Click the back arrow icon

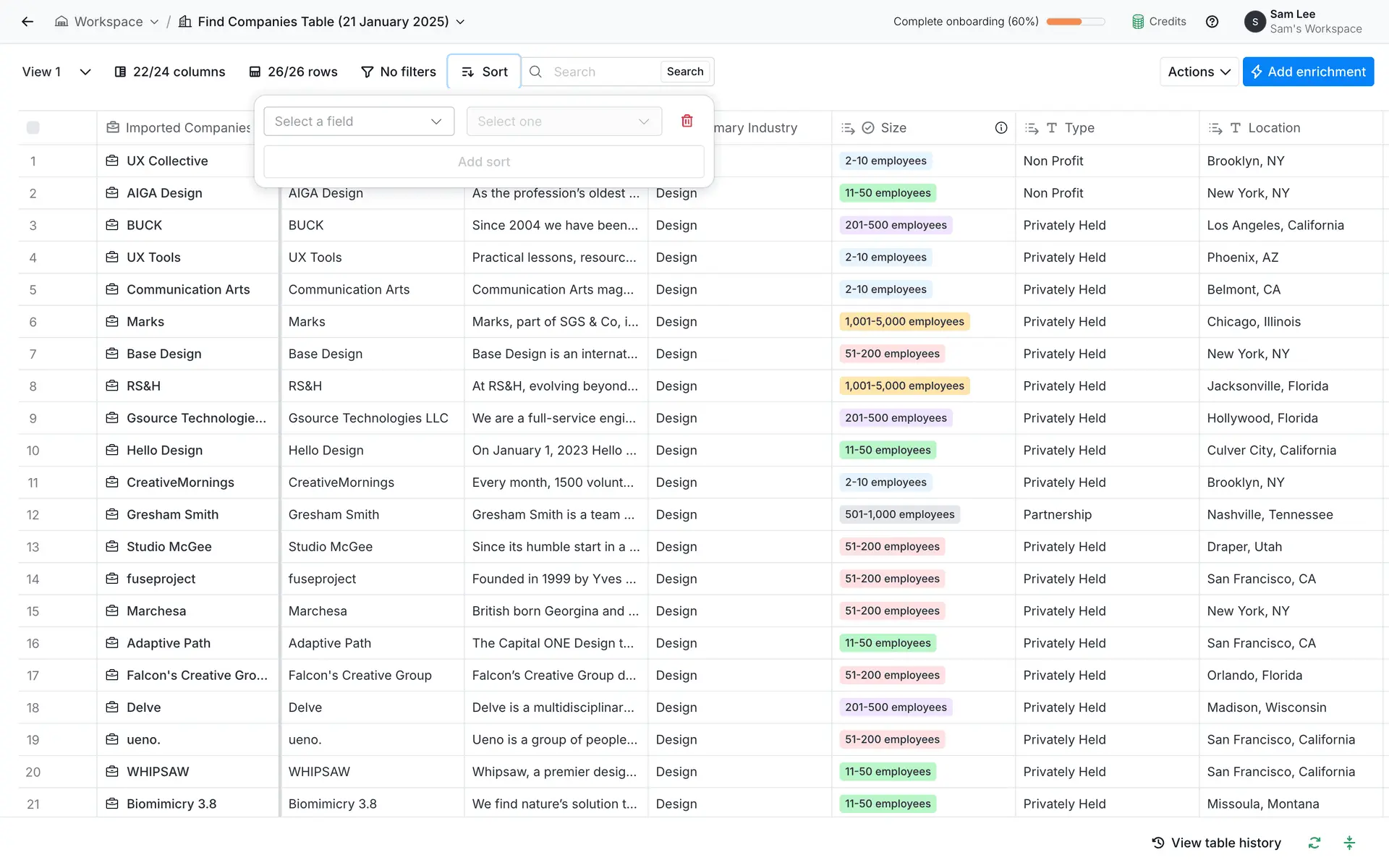click(27, 22)
